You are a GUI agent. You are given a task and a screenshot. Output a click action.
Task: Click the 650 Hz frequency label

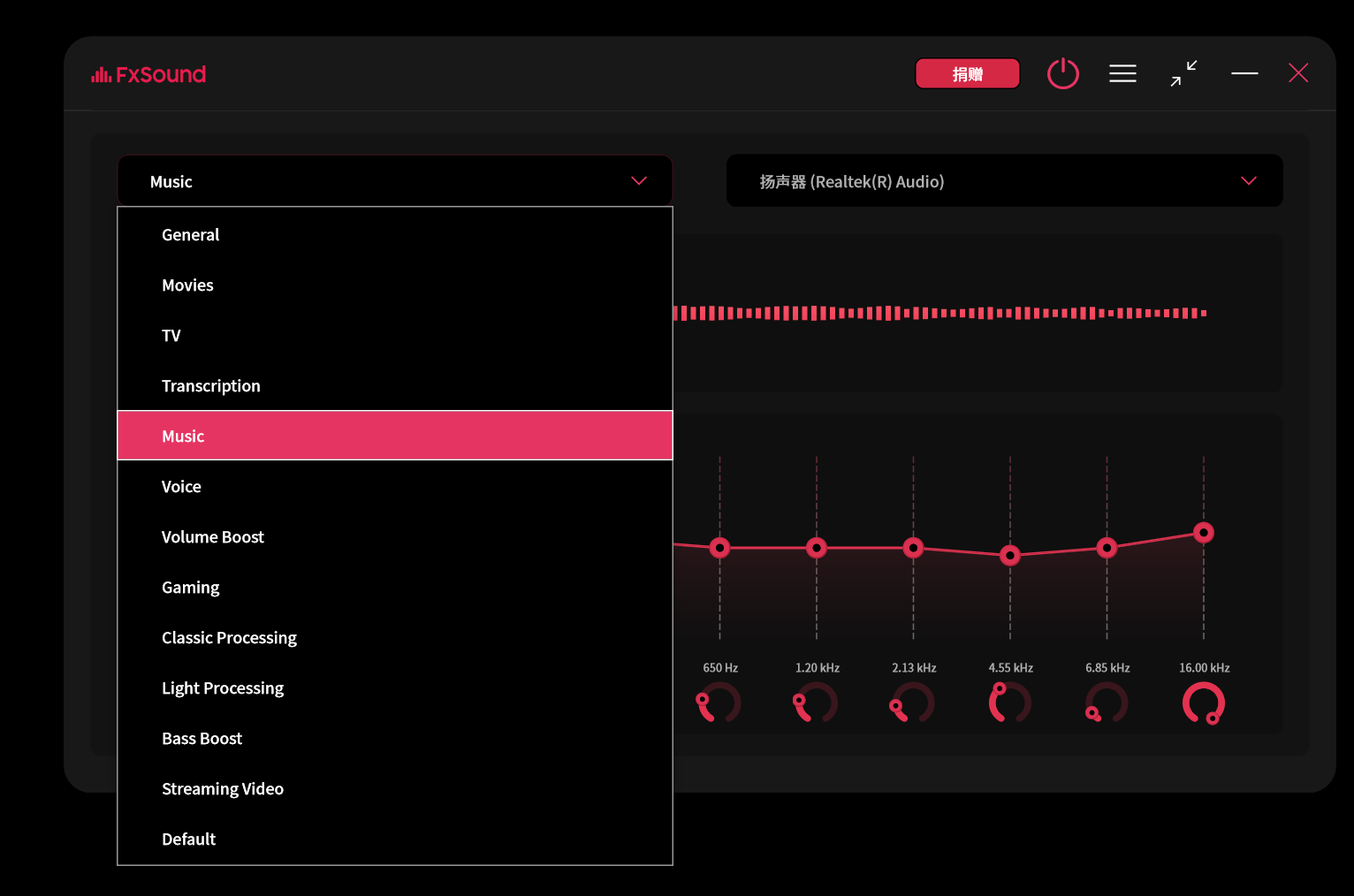720,668
